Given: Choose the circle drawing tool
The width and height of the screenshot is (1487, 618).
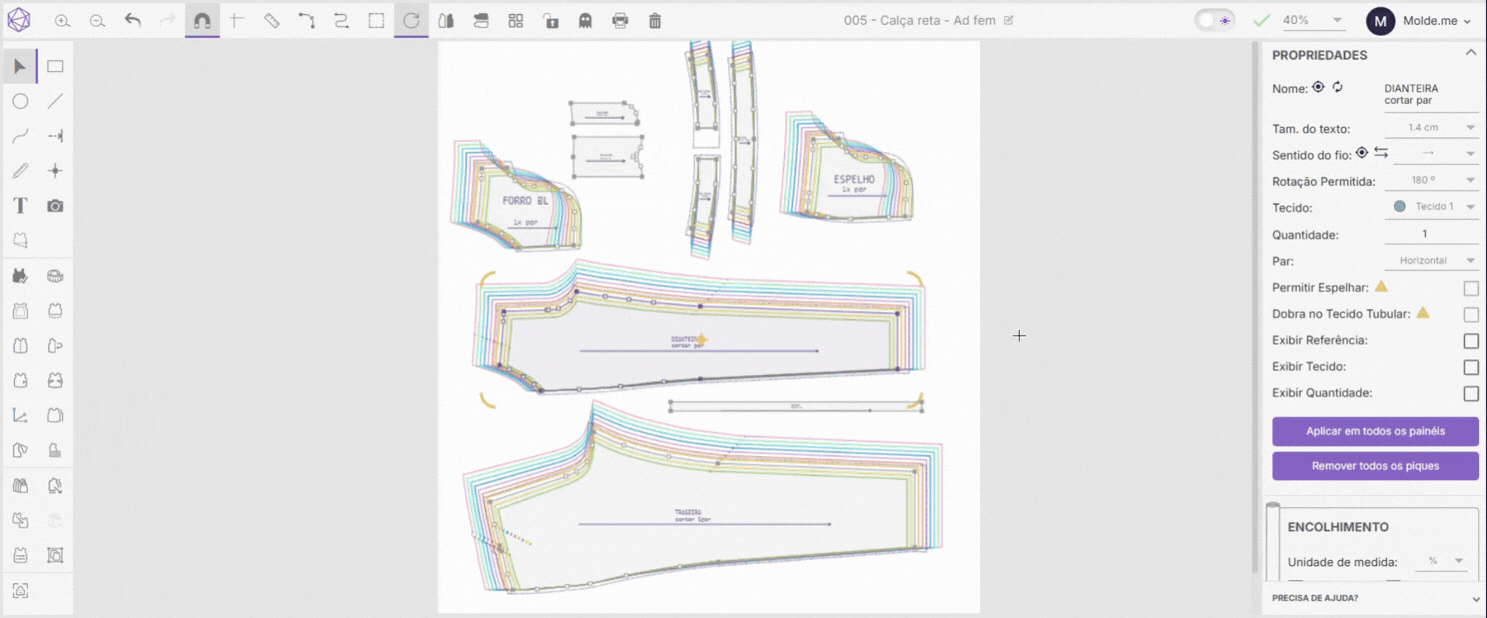Looking at the screenshot, I should tap(20, 101).
